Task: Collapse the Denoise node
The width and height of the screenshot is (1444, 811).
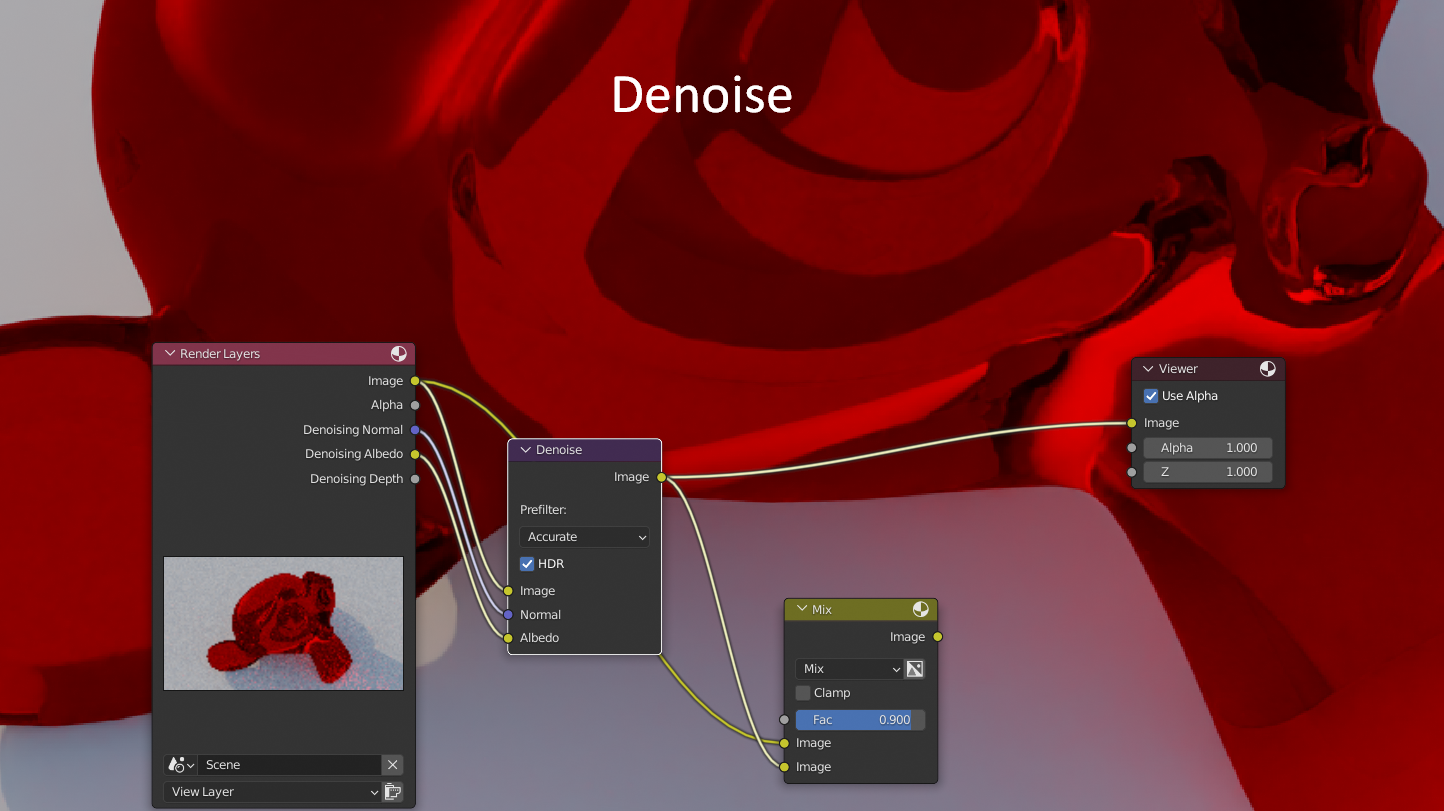Action: coord(525,450)
